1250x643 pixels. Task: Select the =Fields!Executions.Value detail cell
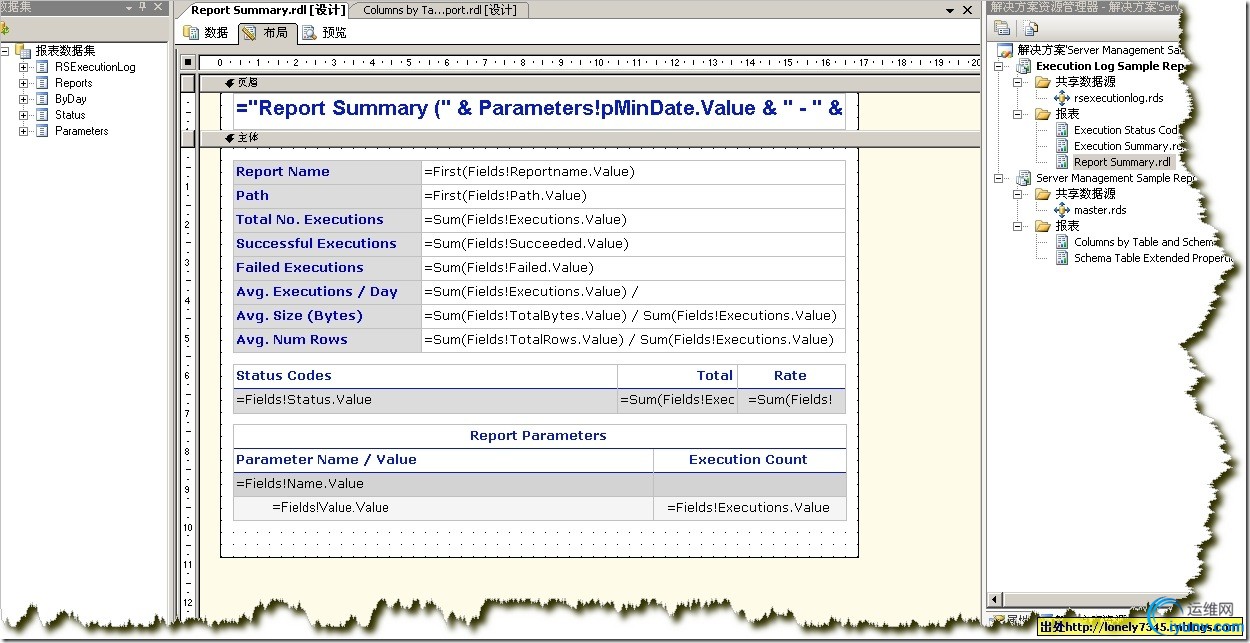pyautogui.click(x=749, y=508)
